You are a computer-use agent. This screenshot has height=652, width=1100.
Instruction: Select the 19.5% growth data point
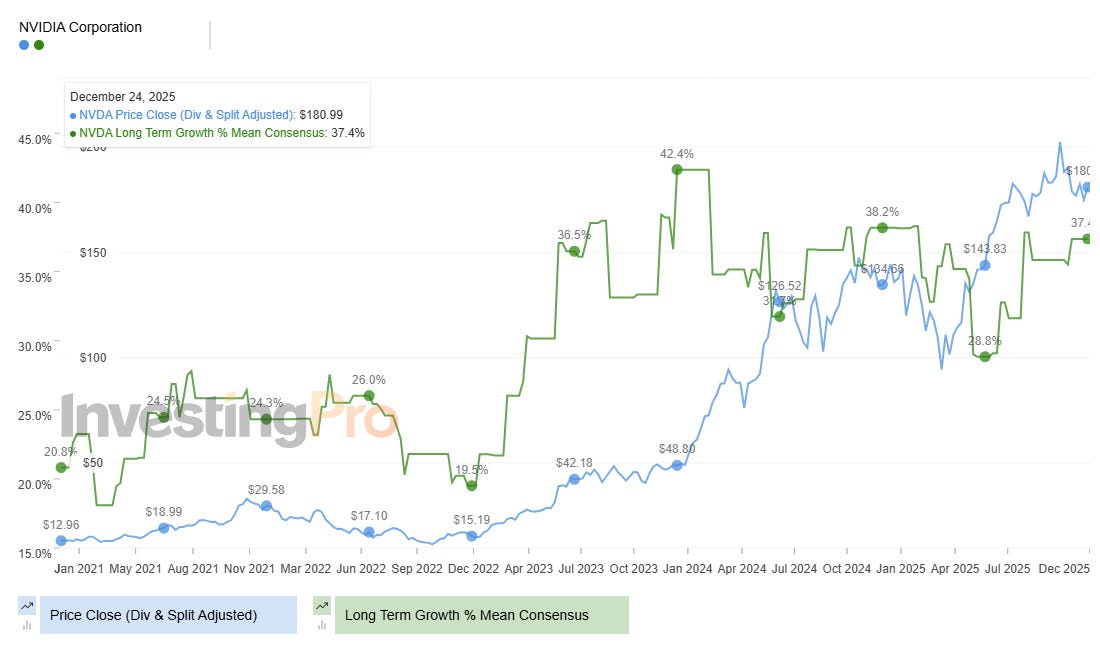click(x=471, y=485)
